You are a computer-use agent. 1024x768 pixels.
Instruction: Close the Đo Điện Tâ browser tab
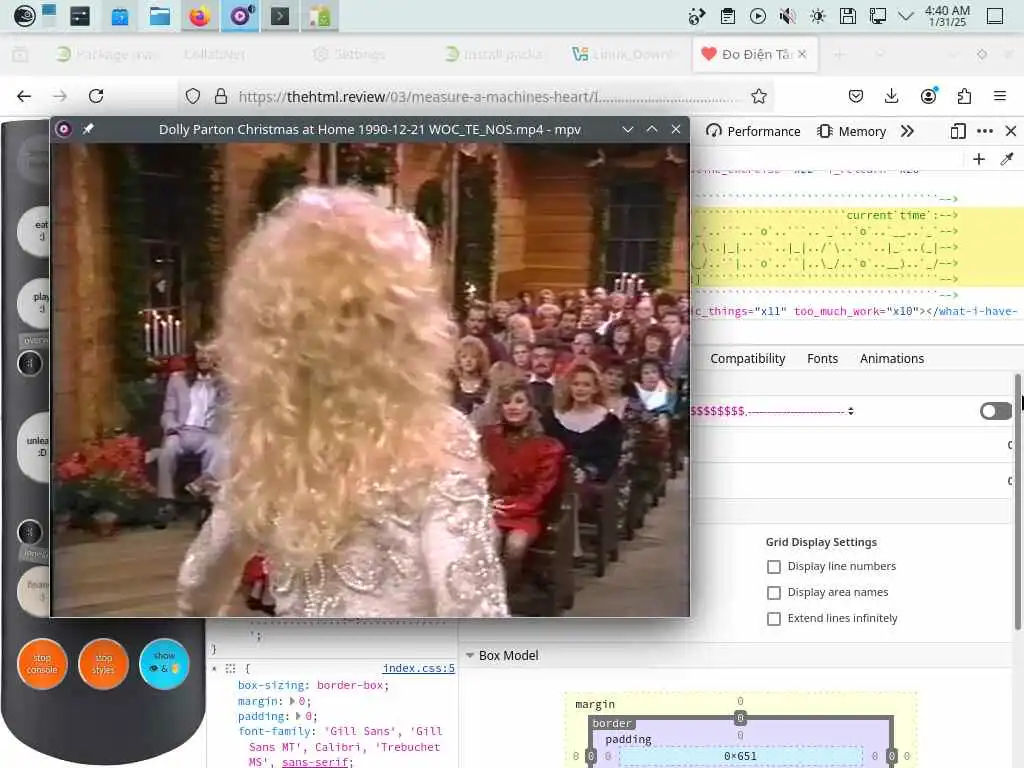pyautogui.click(x=802, y=54)
